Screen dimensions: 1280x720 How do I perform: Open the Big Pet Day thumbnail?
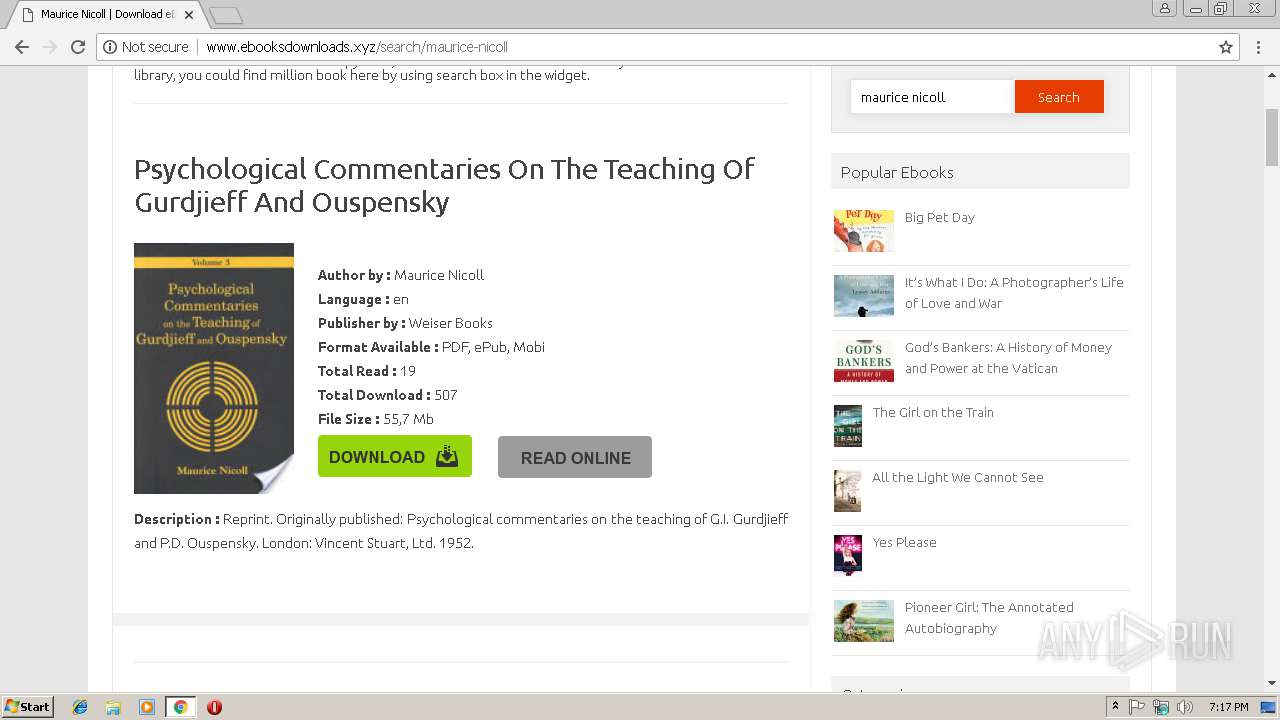click(864, 231)
